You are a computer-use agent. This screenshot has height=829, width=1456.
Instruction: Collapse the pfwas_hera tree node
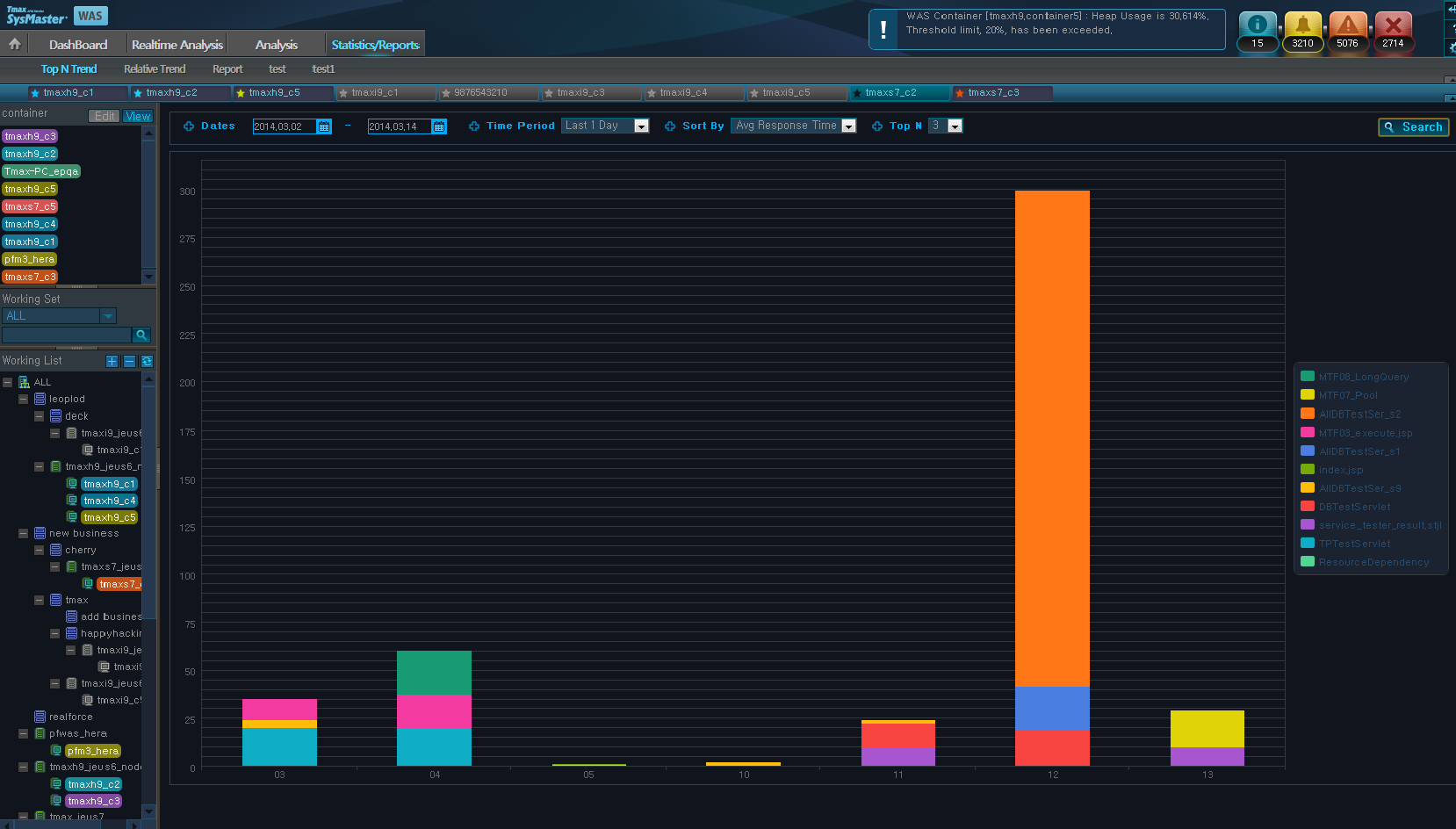click(x=23, y=733)
